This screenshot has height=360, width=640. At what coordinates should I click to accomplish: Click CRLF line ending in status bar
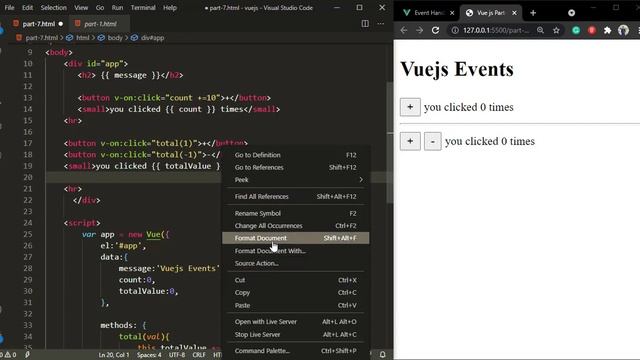pos(199,355)
